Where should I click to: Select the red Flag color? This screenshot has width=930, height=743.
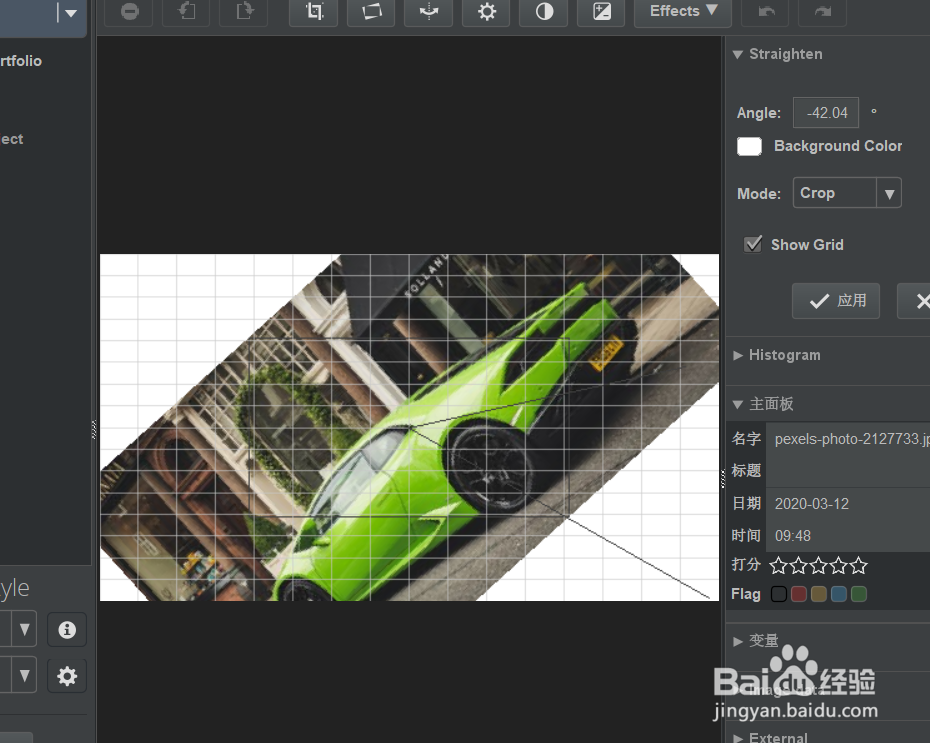(799, 594)
